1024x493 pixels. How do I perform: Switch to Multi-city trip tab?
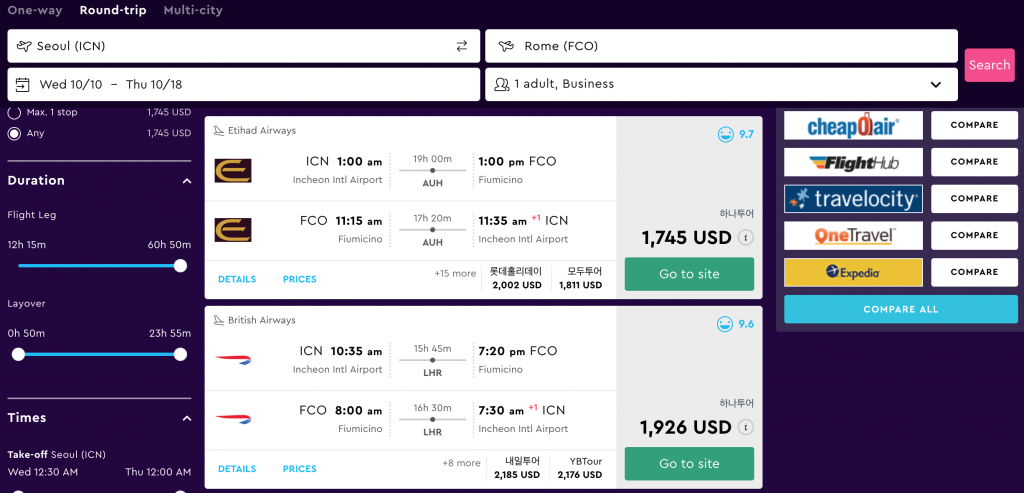click(x=193, y=10)
